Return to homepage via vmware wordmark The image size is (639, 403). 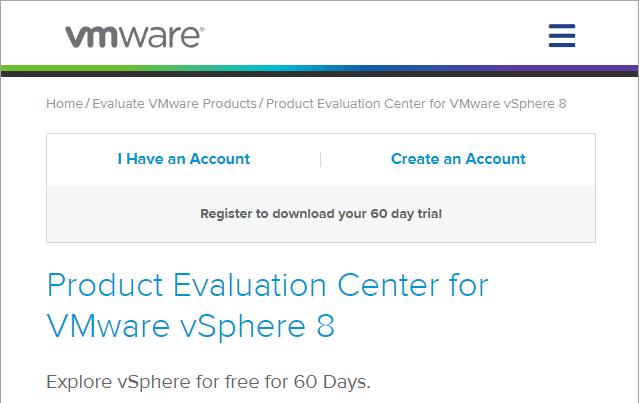[135, 37]
